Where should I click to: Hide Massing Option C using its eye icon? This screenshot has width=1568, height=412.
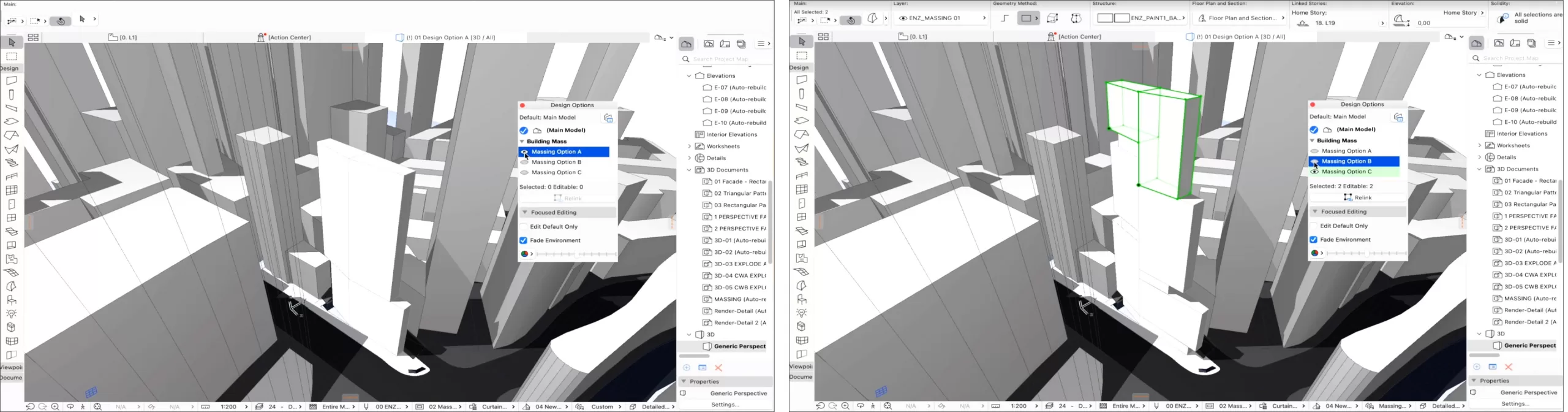click(x=1314, y=172)
